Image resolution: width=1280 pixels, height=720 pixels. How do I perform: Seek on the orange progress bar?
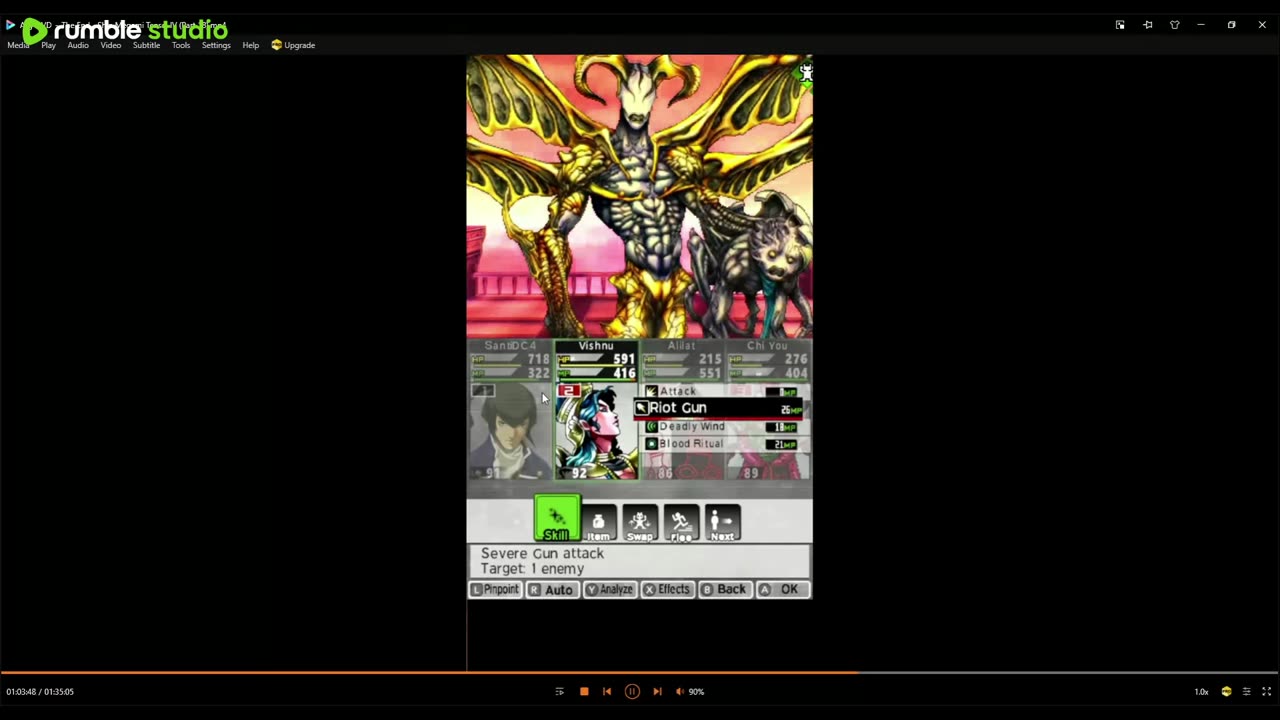(640, 672)
